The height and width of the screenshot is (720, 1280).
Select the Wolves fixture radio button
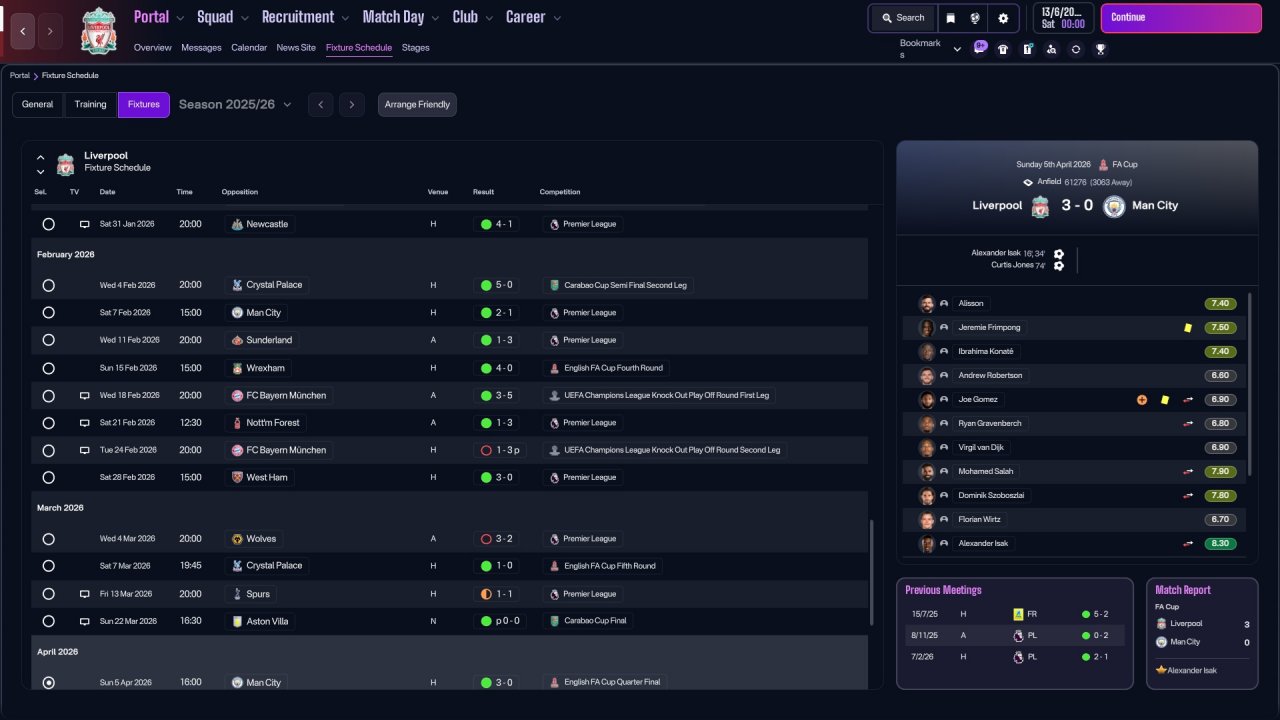[48, 539]
